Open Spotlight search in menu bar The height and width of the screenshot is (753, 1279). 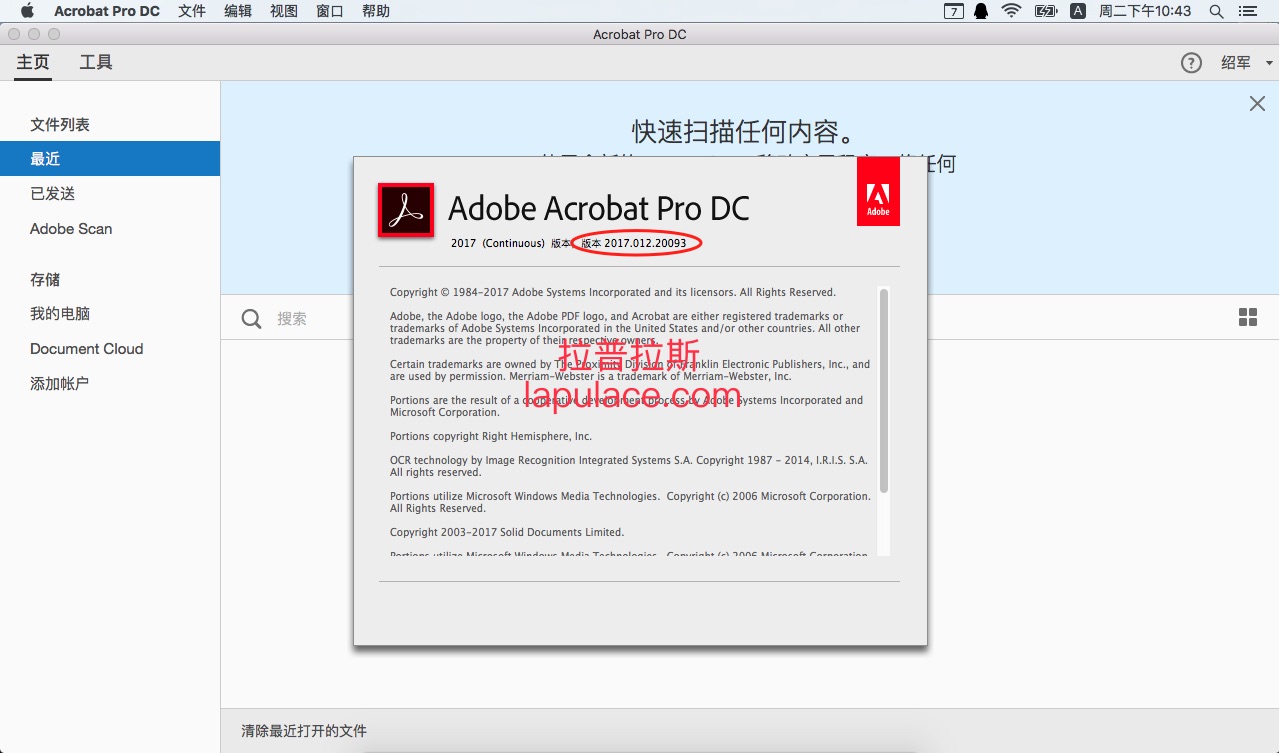(1216, 11)
